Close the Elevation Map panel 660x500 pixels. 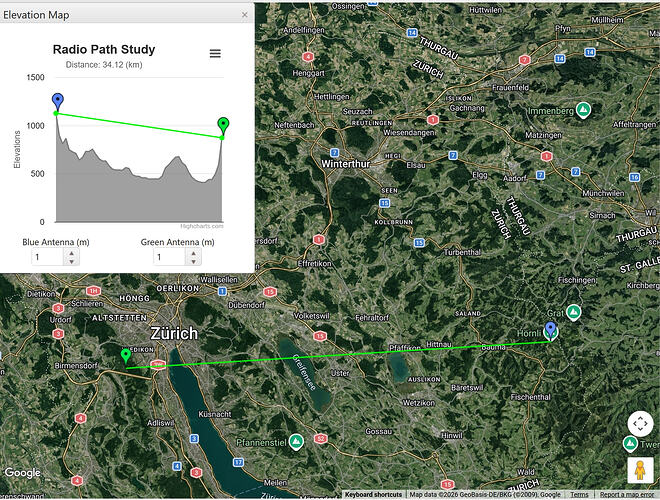tap(245, 15)
